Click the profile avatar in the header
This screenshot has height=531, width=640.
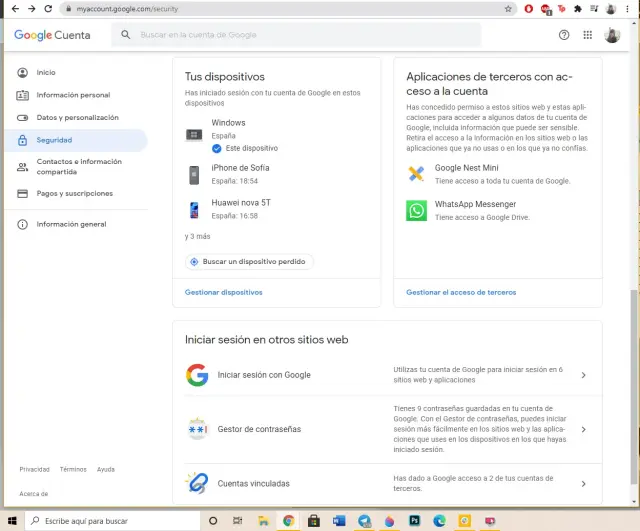coord(612,35)
